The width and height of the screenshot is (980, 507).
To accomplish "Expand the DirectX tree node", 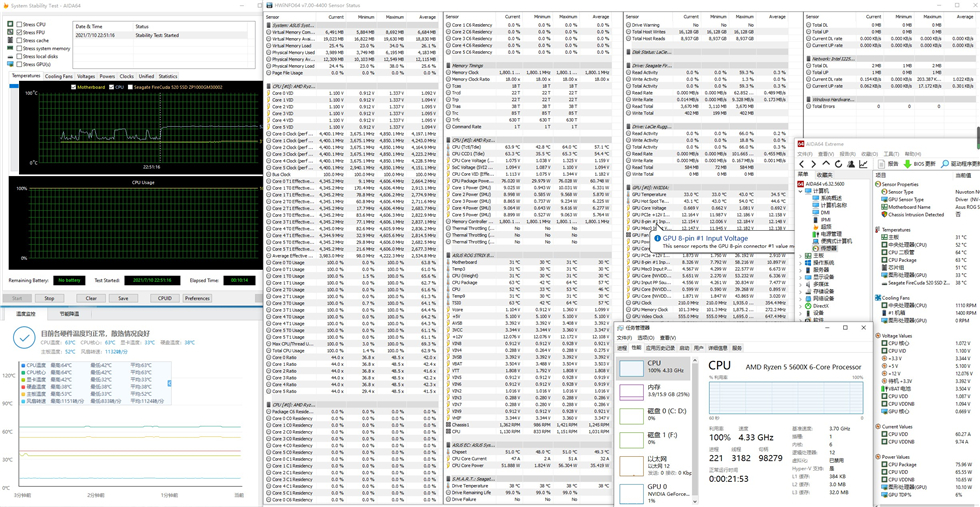I will [800, 306].
